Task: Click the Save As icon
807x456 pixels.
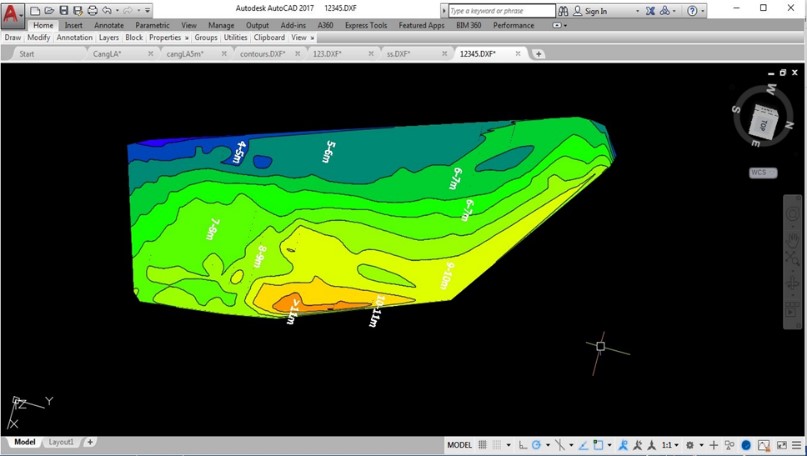Action: [78, 10]
